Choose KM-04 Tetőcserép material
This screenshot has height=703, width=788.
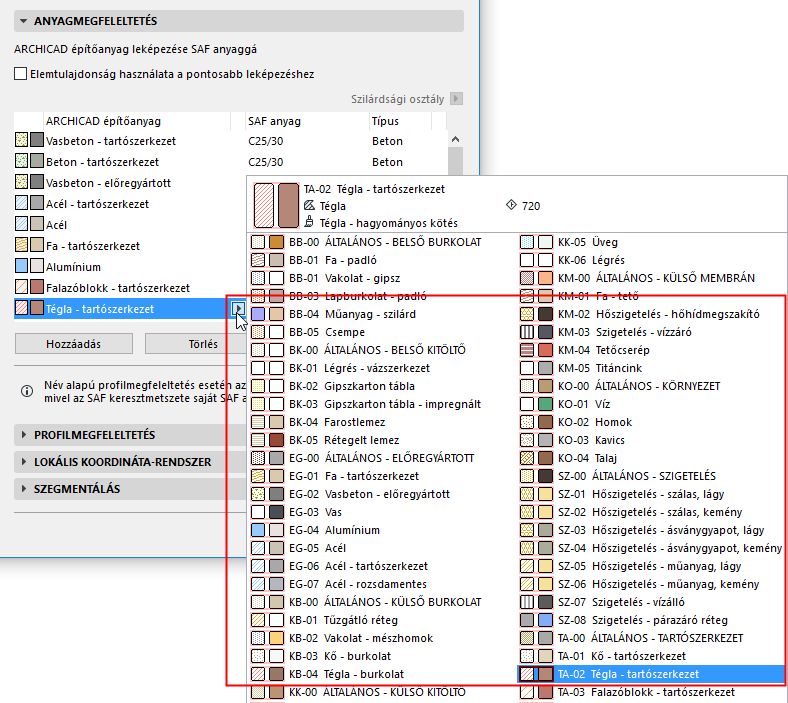[x=652, y=350]
